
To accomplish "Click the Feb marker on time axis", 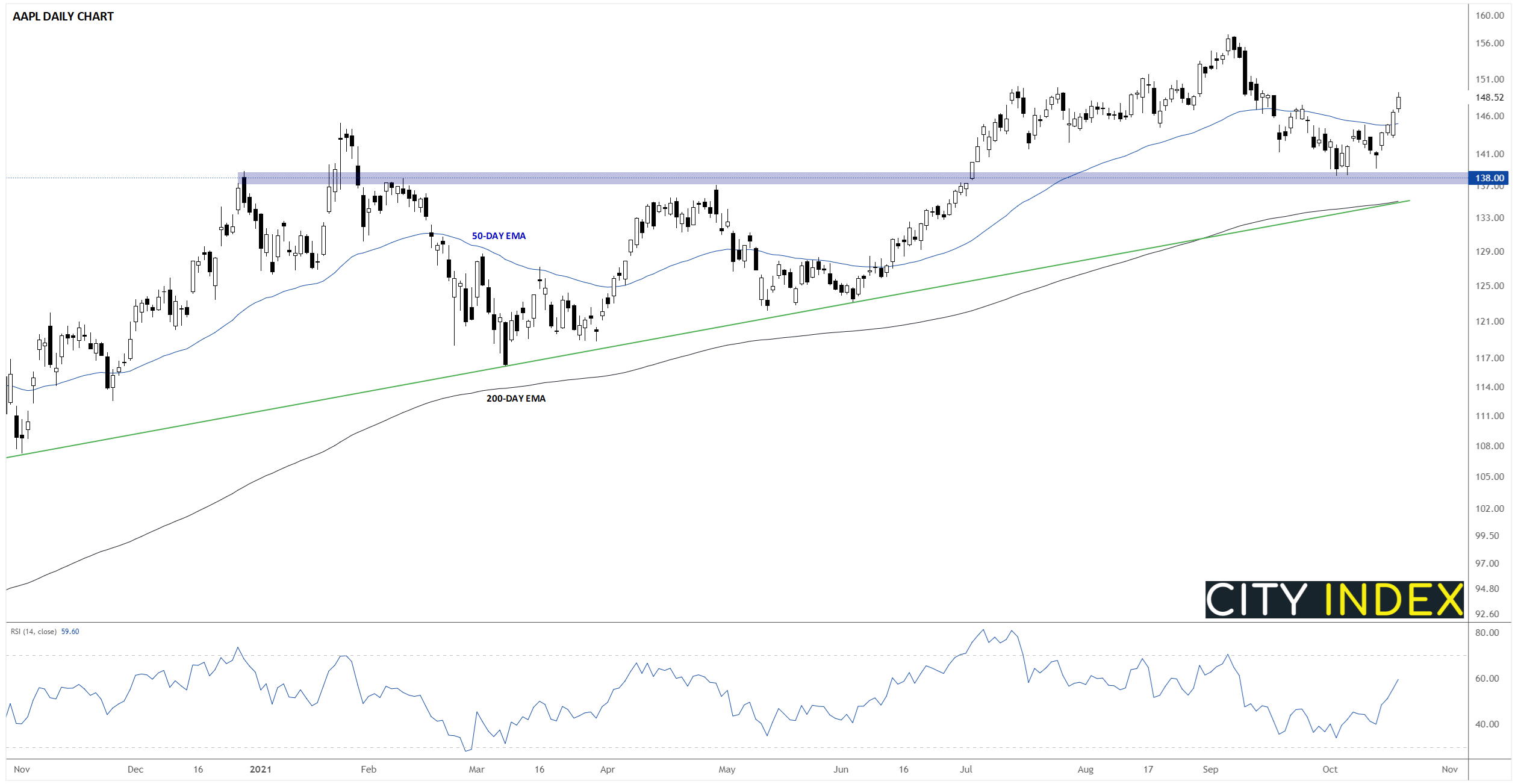I will pyautogui.click(x=369, y=770).
